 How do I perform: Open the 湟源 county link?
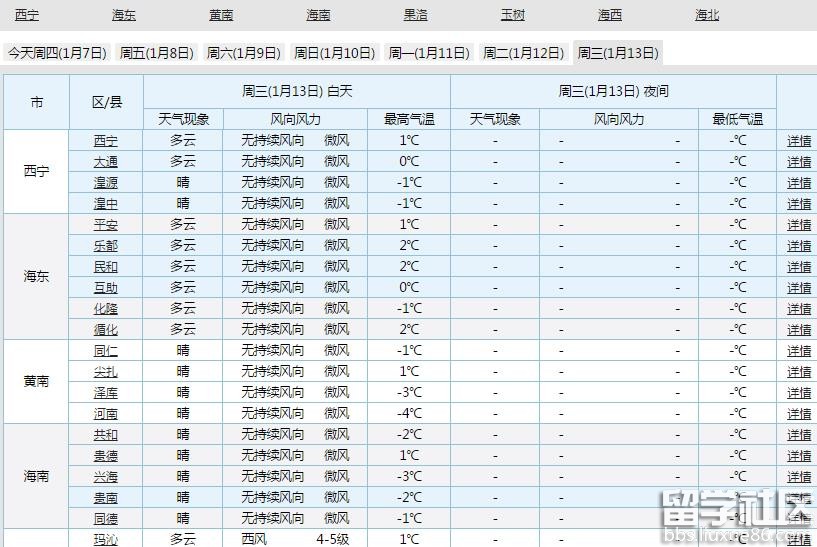105,183
